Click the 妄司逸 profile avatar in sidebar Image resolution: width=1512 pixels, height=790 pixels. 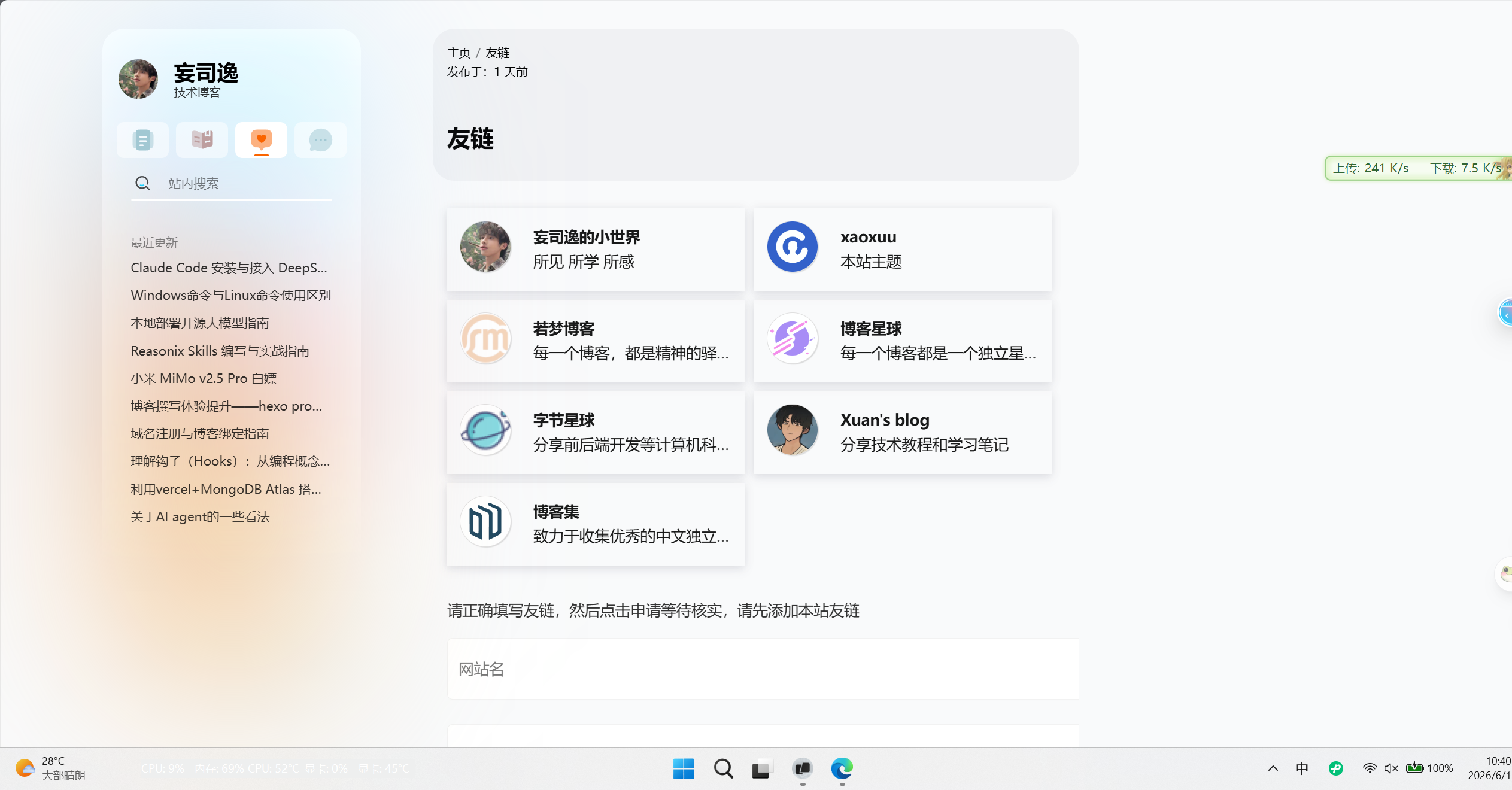click(x=138, y=78)
